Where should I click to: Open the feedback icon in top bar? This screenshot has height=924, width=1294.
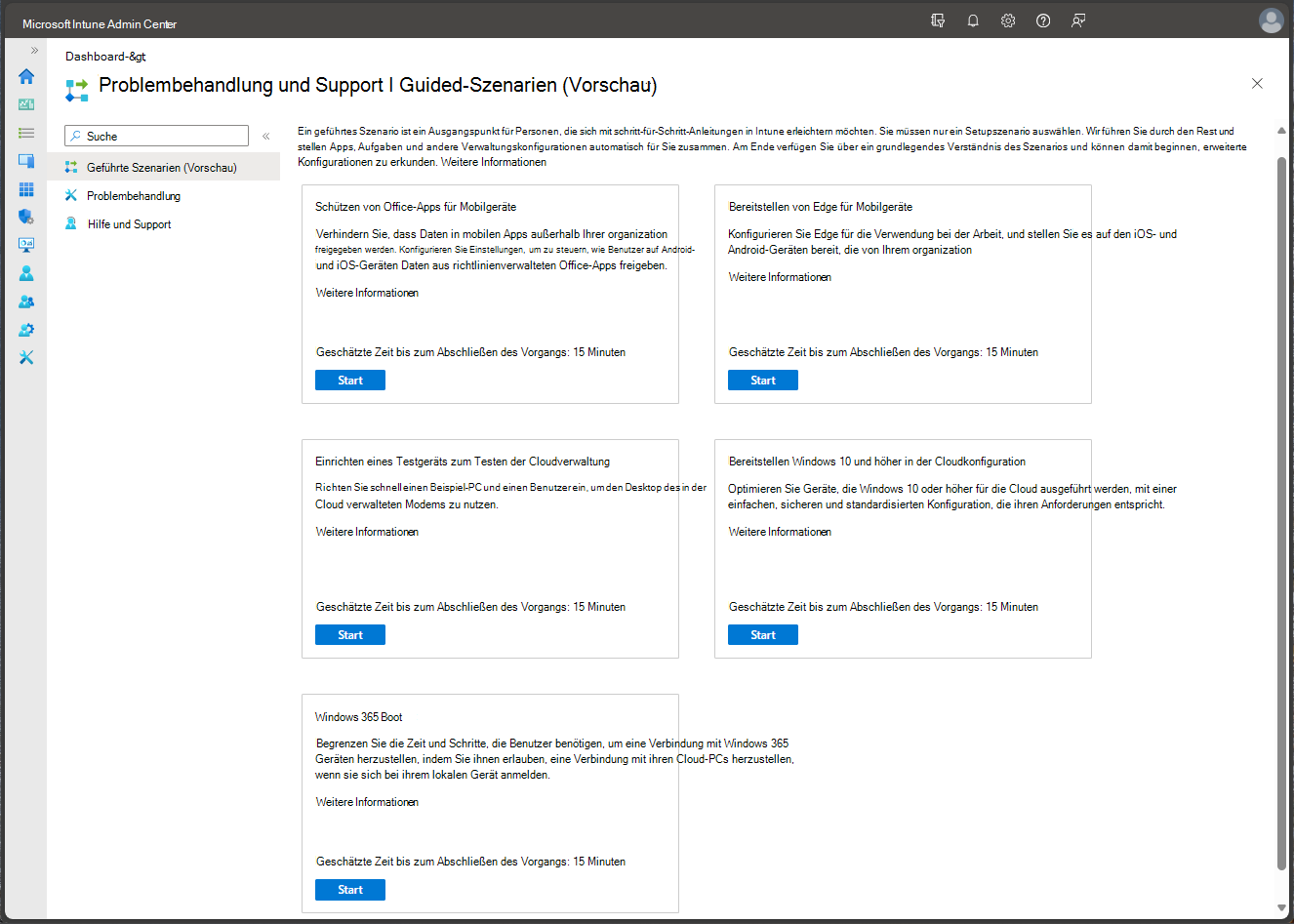[x=1078, y=20]
